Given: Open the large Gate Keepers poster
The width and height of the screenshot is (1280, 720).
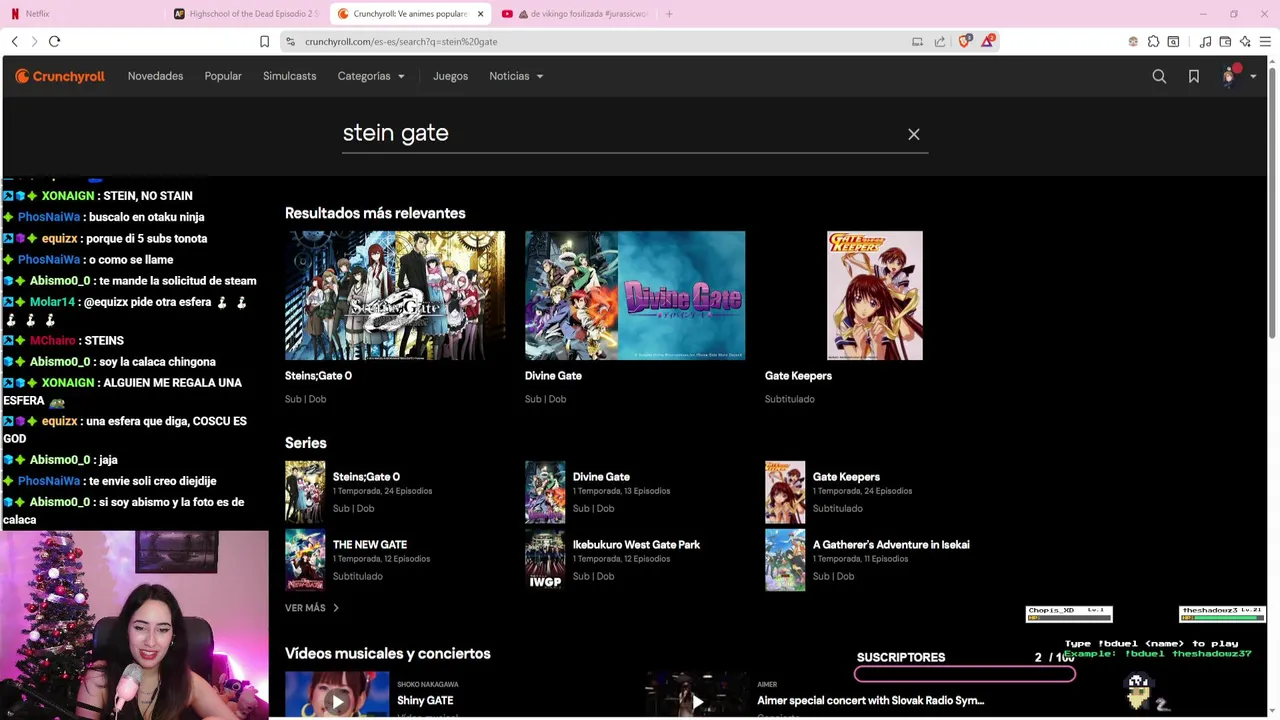Looking at the screenshot, I should (875, 295).
